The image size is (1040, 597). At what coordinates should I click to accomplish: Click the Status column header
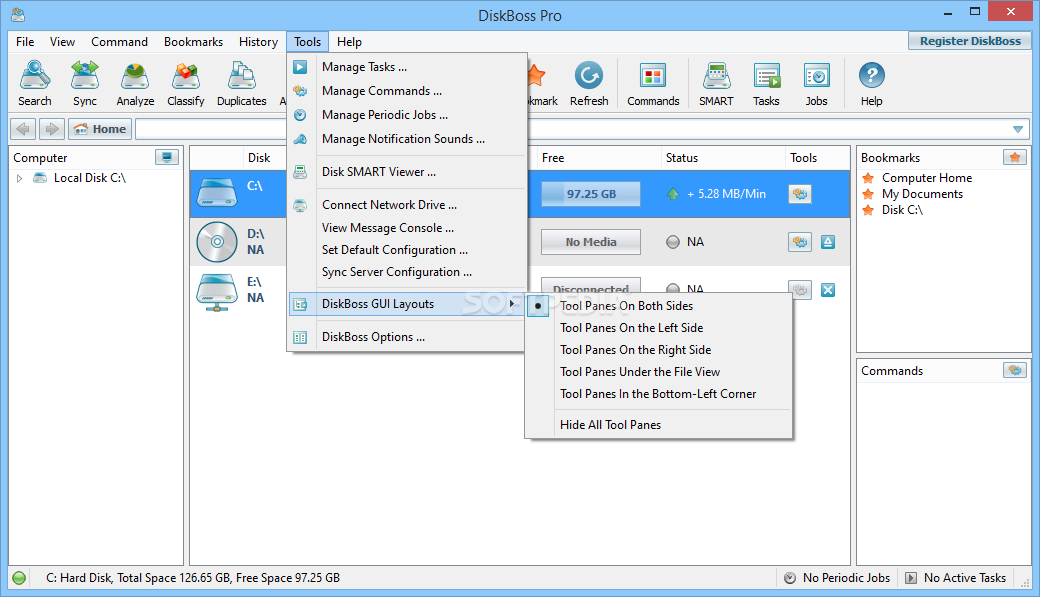point(722,158)
